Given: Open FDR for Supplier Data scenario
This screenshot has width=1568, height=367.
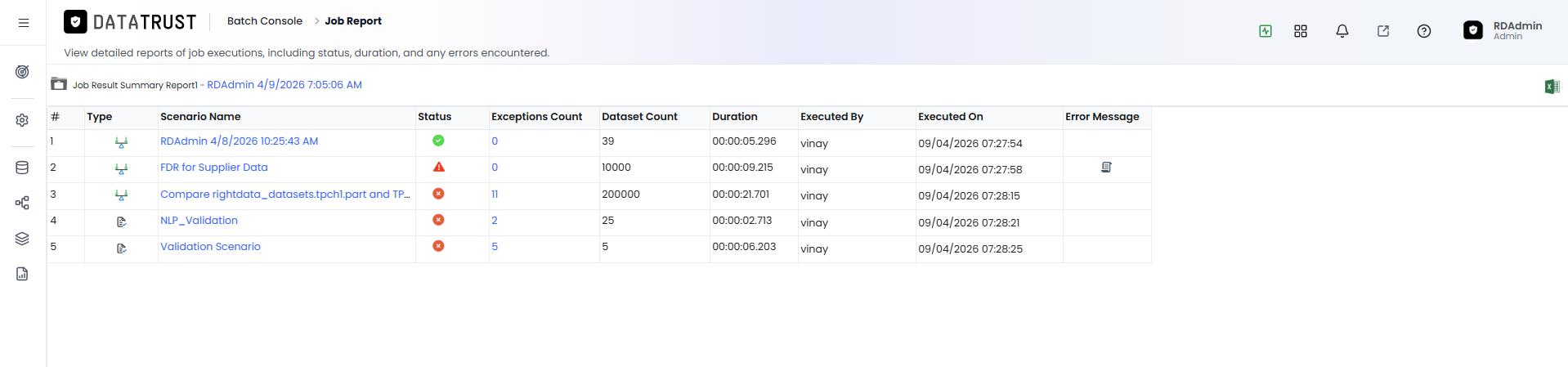Looking at the screenshot, I should (214, 167).
